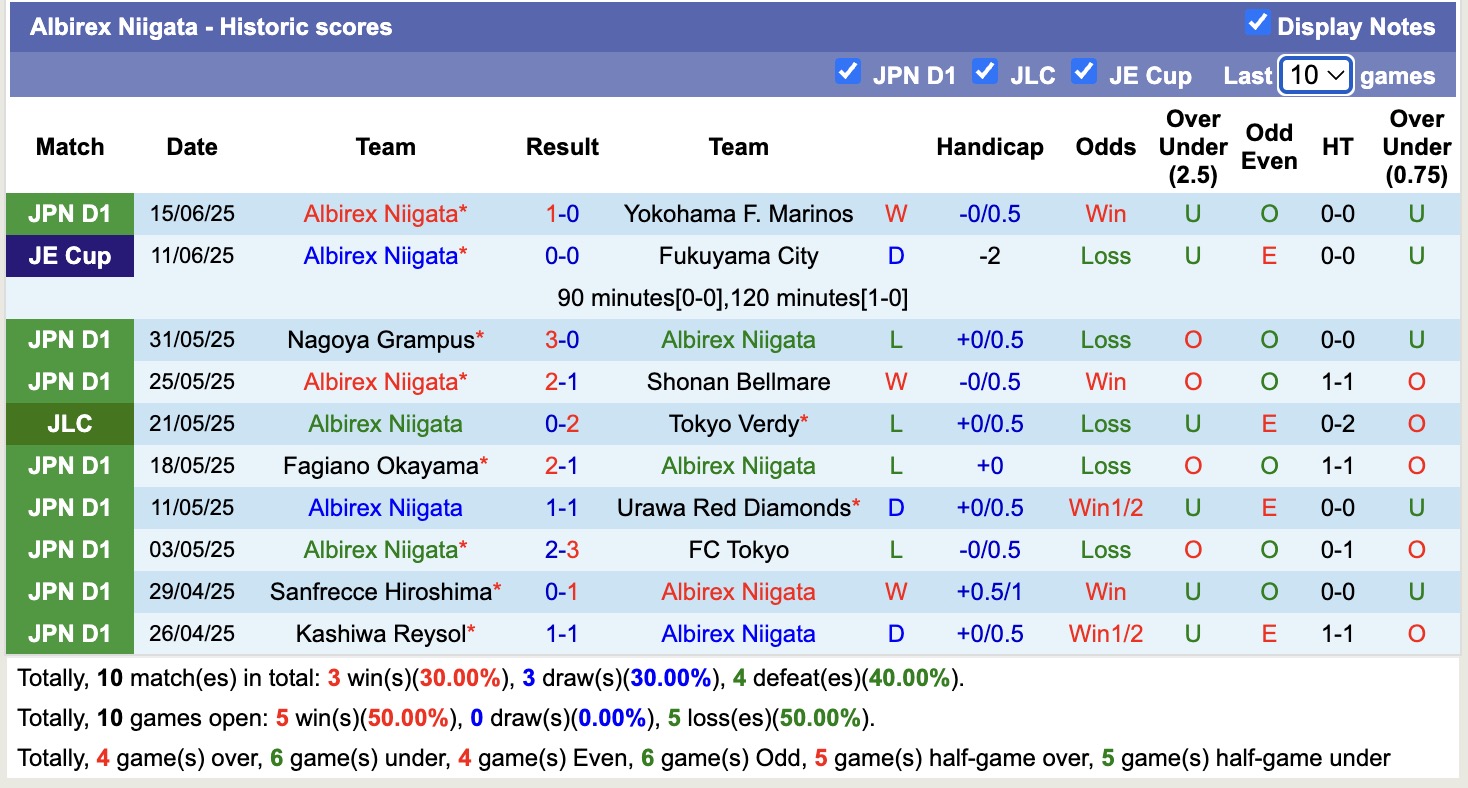Disable the JPN D1 filter checkbox
Image resolution: width=1468 pixels, height=788 pixels.
[x=848, y=71]
